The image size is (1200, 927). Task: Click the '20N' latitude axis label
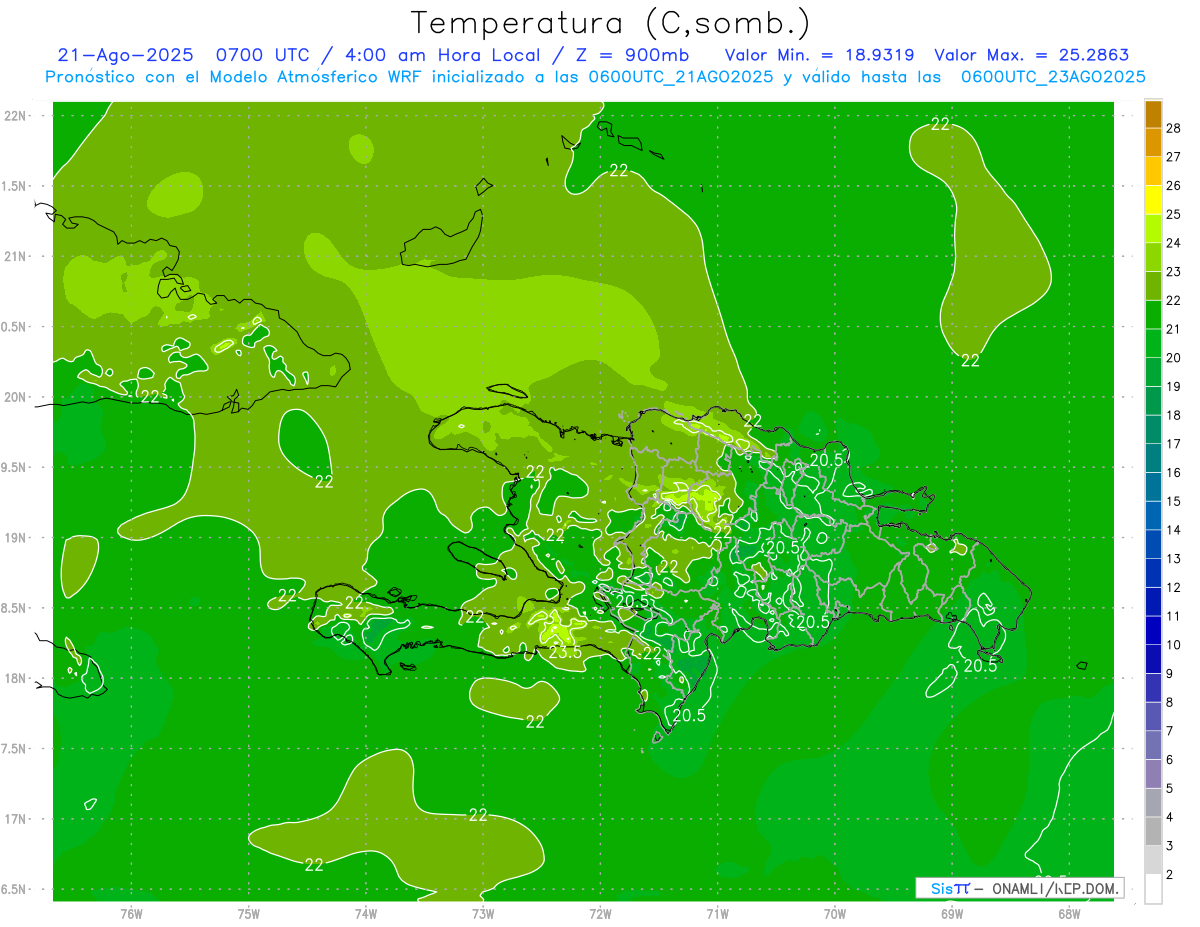pyautogui.click(x=17, y=397)
